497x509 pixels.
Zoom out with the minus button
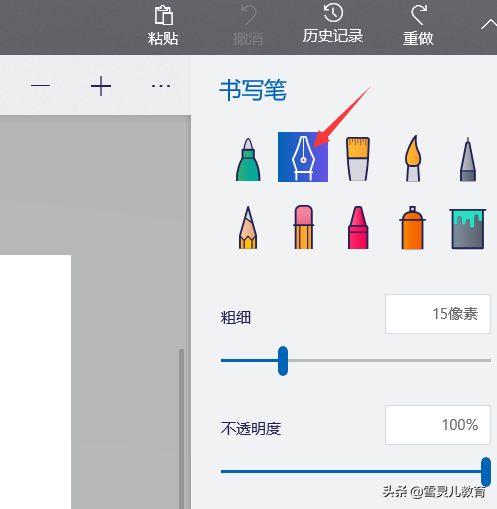40,86
